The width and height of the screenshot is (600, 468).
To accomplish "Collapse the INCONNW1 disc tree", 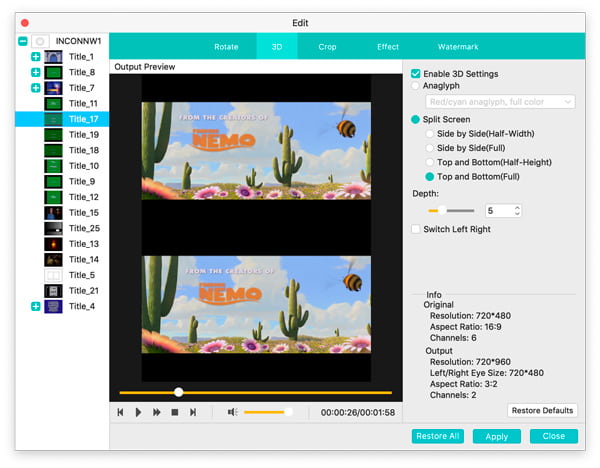I will tap(23, 41).
